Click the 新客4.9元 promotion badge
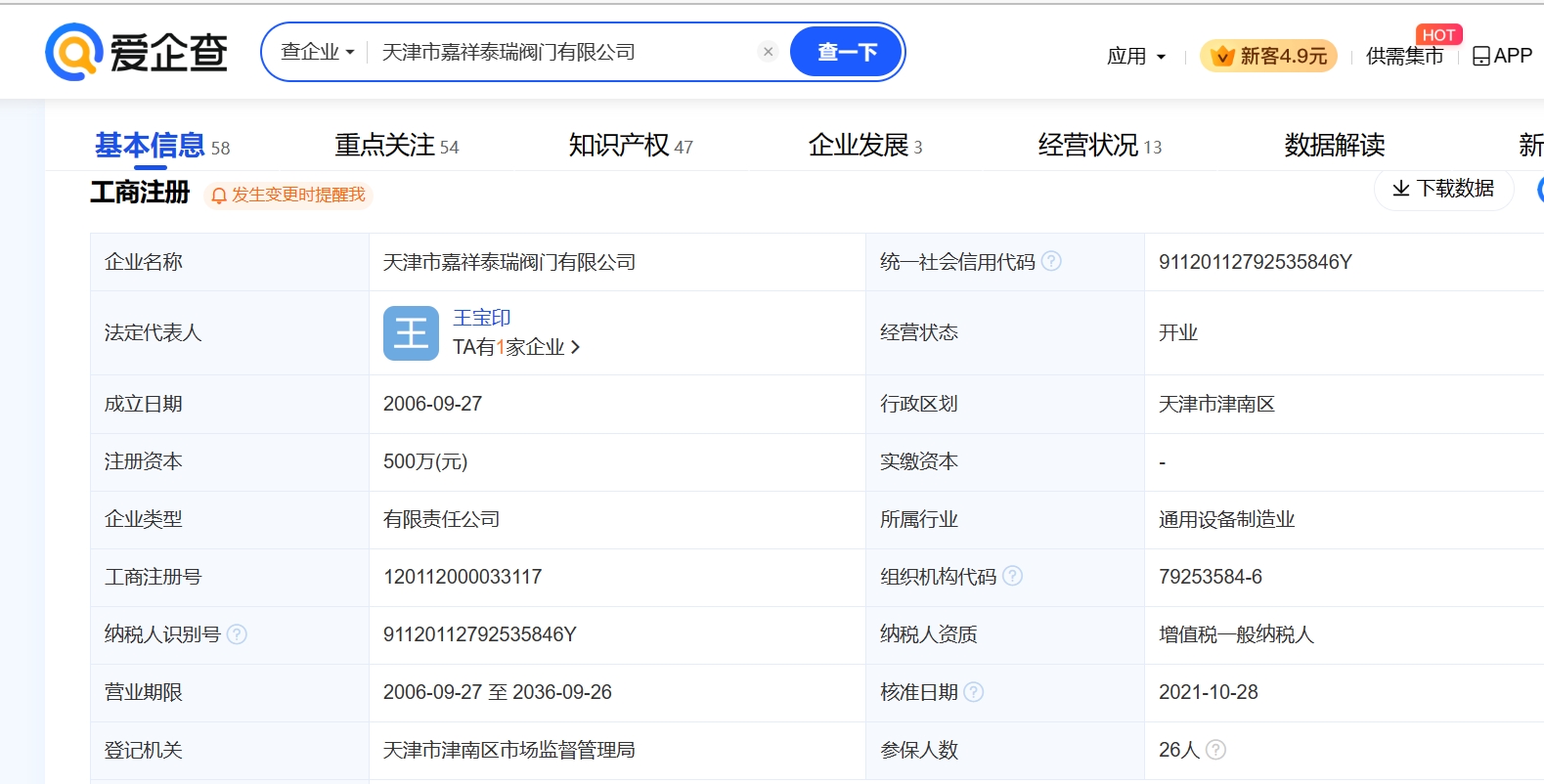Image resolution: width=1544 pixels, height=784 pixels. [x=1269, y=57]
